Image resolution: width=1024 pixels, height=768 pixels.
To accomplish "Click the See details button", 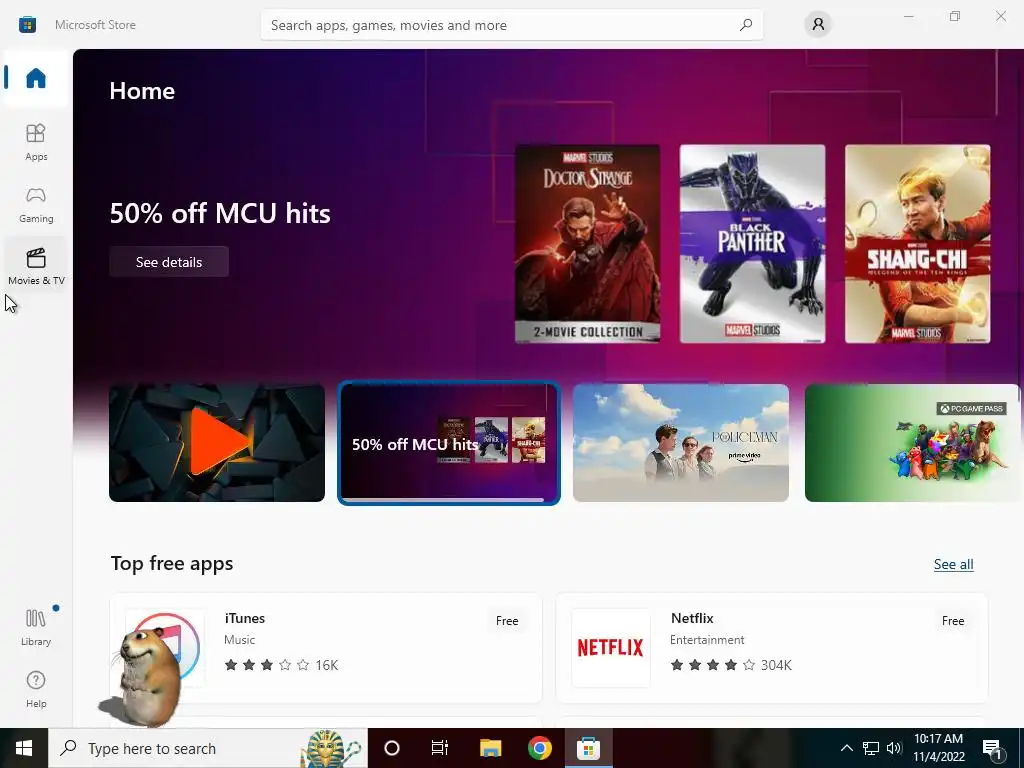I will point(168,262).
